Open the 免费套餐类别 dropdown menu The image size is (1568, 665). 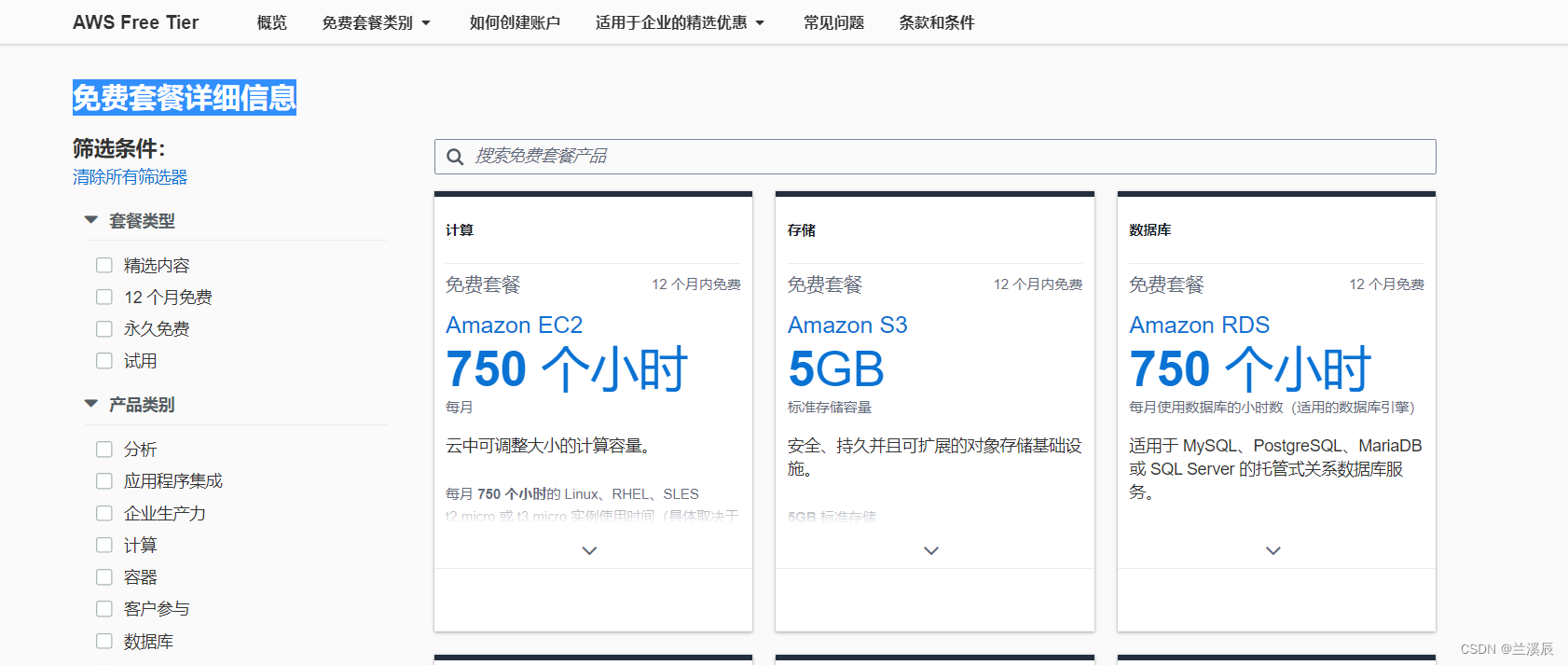click(377, 22)
